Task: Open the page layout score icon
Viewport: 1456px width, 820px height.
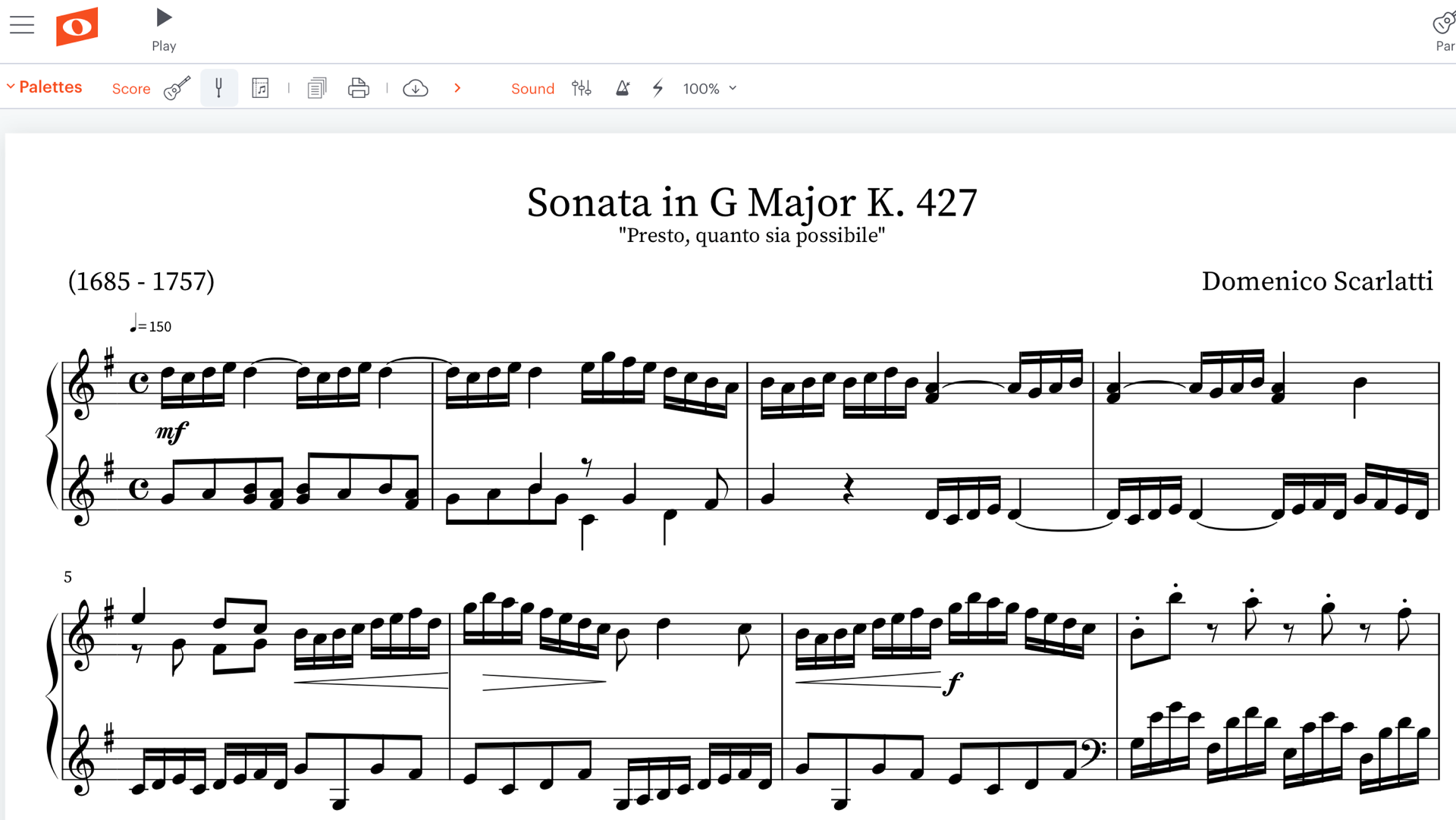Action: click(x=260, y=88)
